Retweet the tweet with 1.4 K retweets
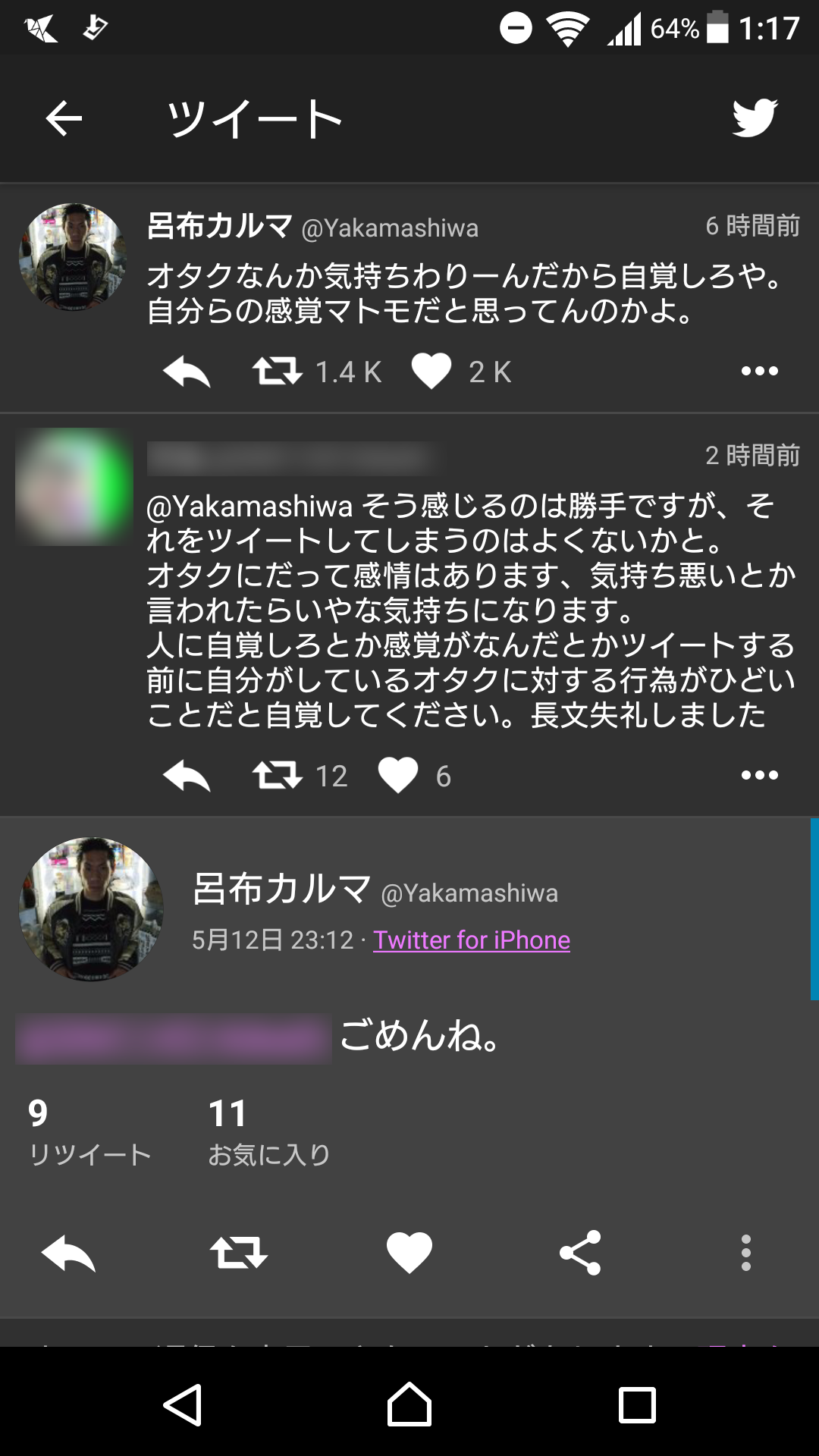The width and height of the screenshot is (819, 1456). tap(278, 372)
